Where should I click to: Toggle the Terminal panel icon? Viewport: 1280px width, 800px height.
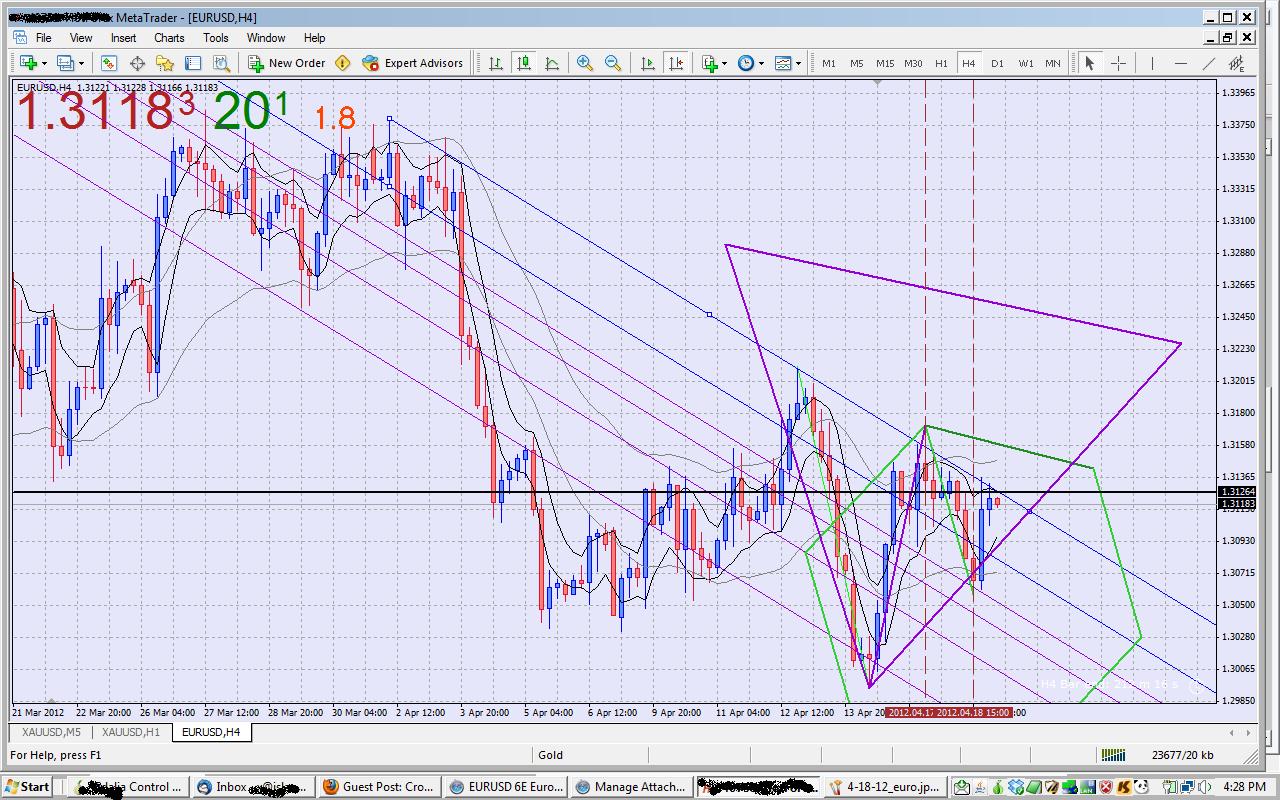click(x=193, y=63)
